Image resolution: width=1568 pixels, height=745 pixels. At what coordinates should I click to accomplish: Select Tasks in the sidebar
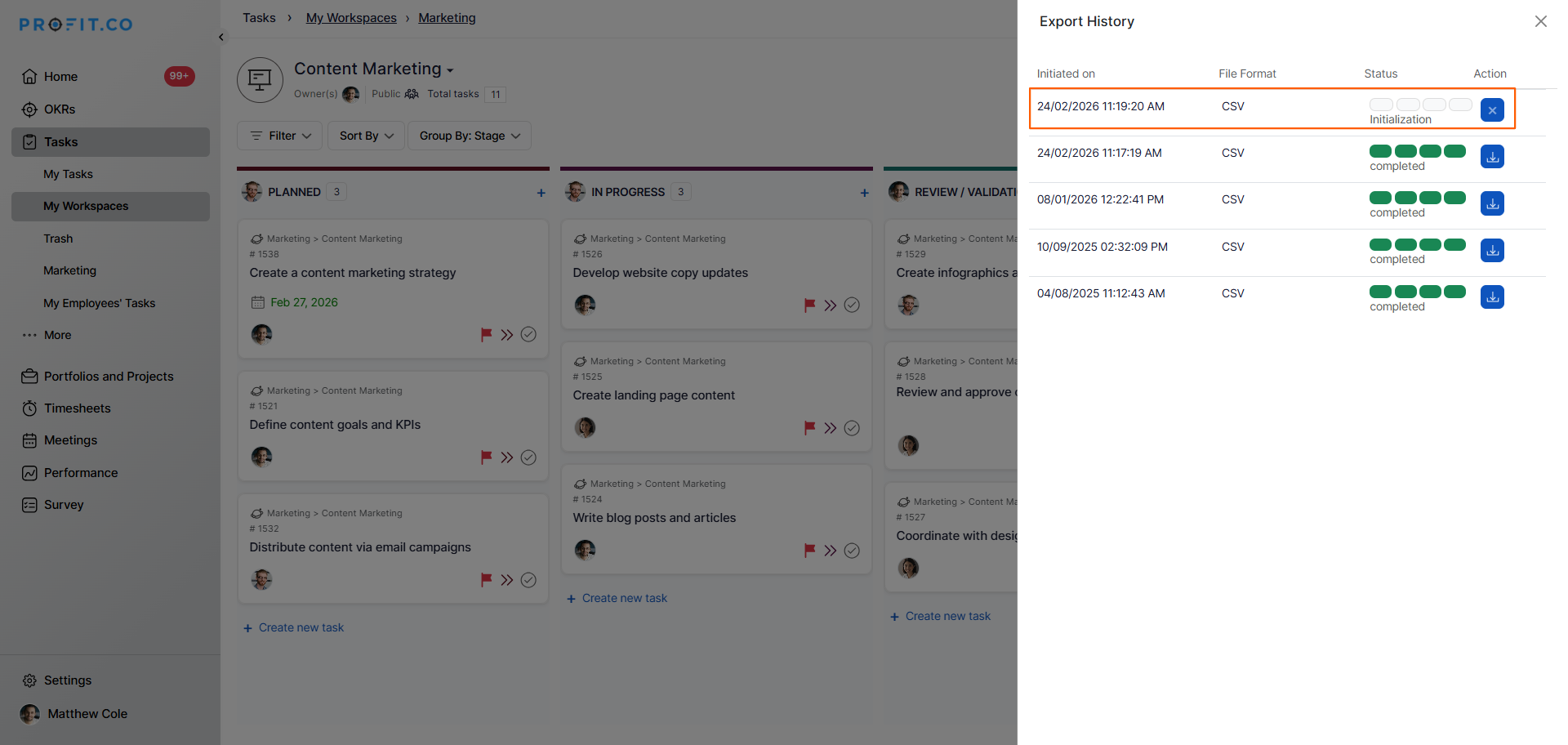click(x=110, y=142)
